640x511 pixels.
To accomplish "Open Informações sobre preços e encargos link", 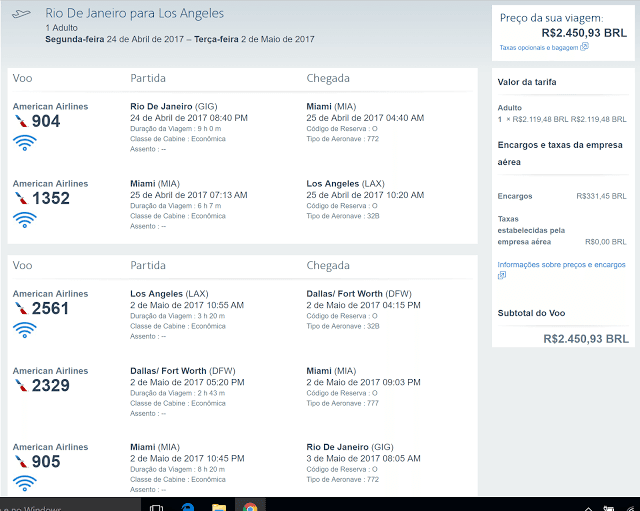I will tap(561, 264).
